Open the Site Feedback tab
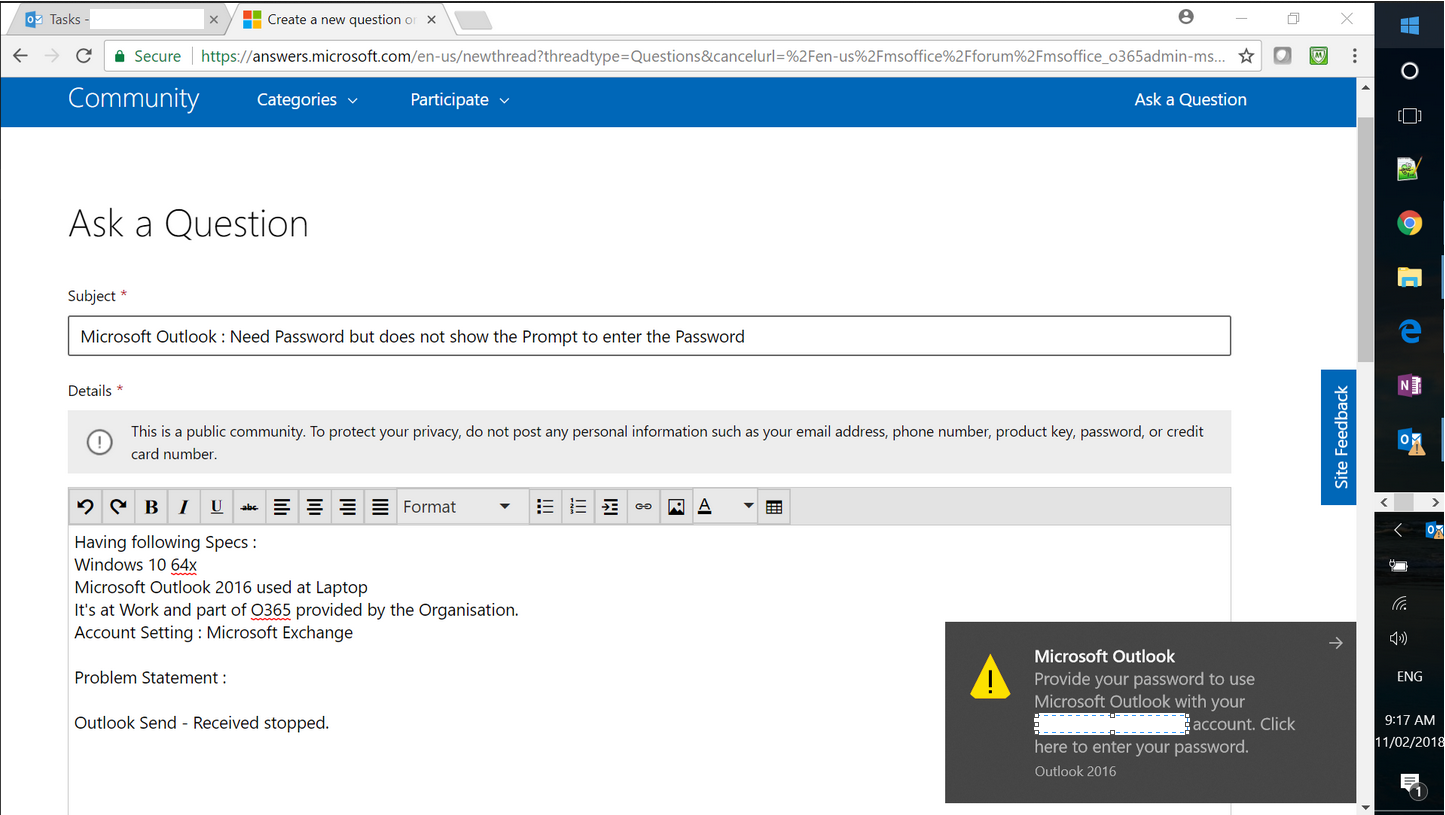The width and height of the screenshot is (1445, 815). click(1340, 437)
